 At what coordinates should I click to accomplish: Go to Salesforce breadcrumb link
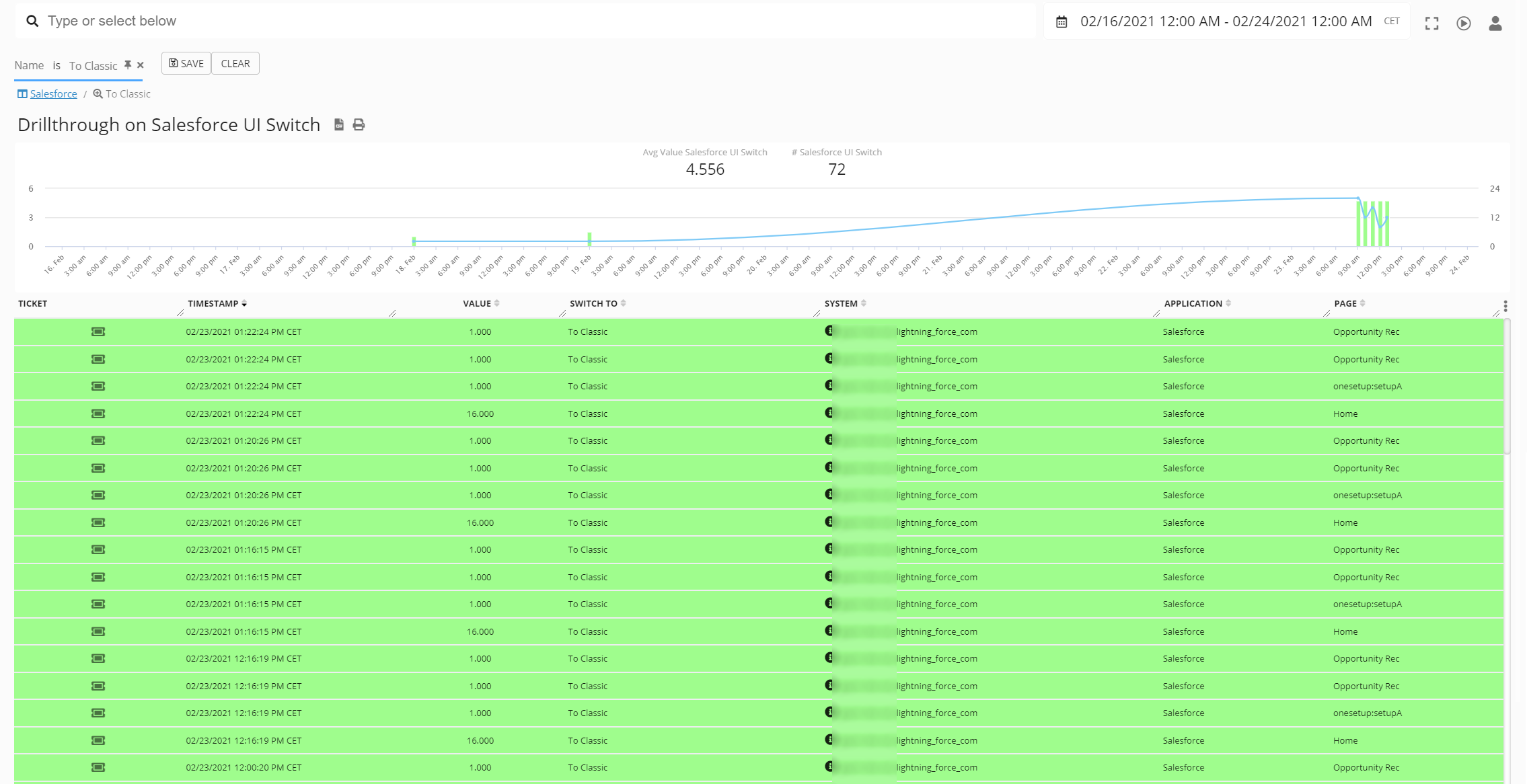pos(53,94)
